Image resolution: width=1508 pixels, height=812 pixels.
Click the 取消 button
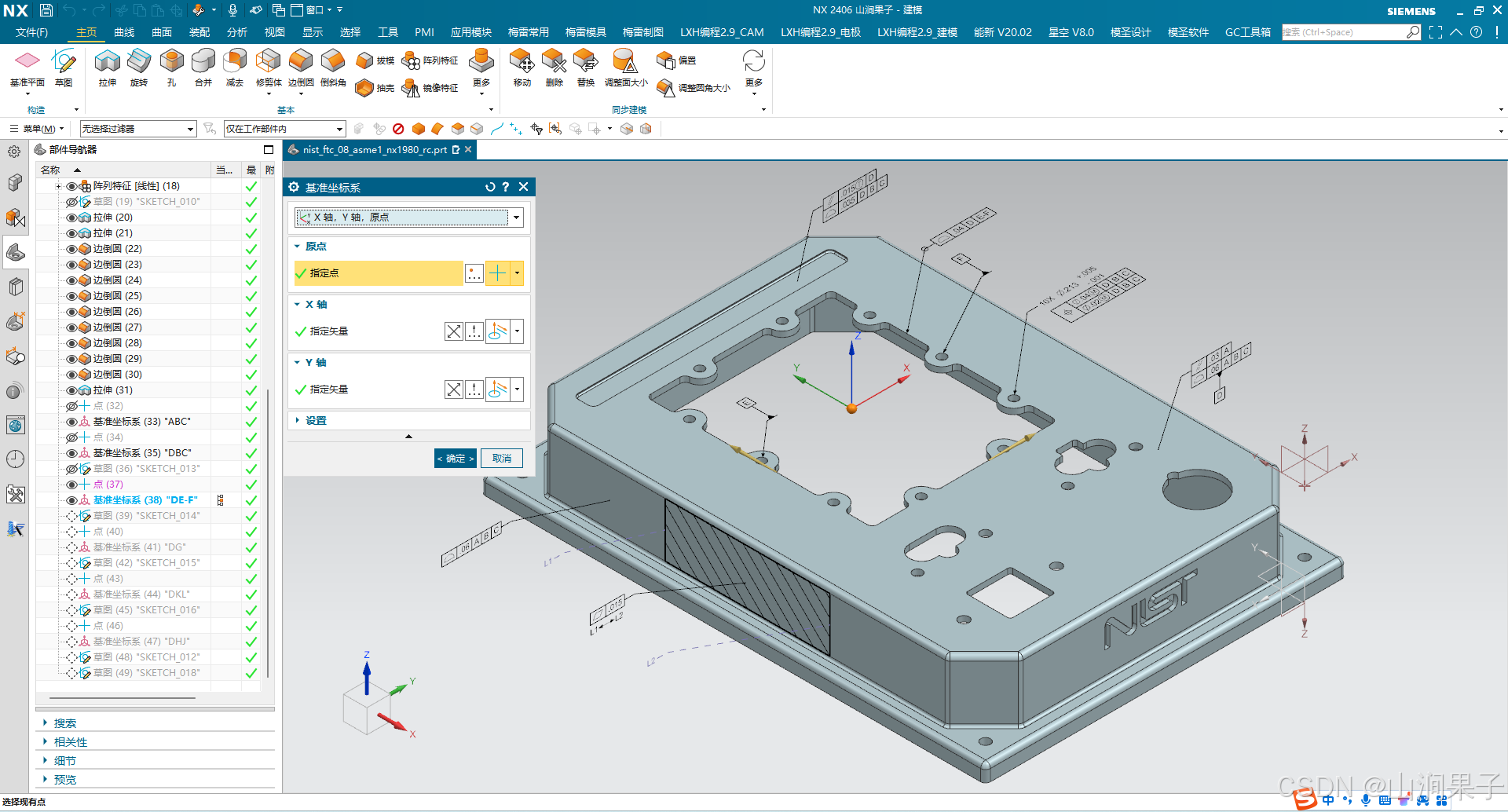click(502, 459)
